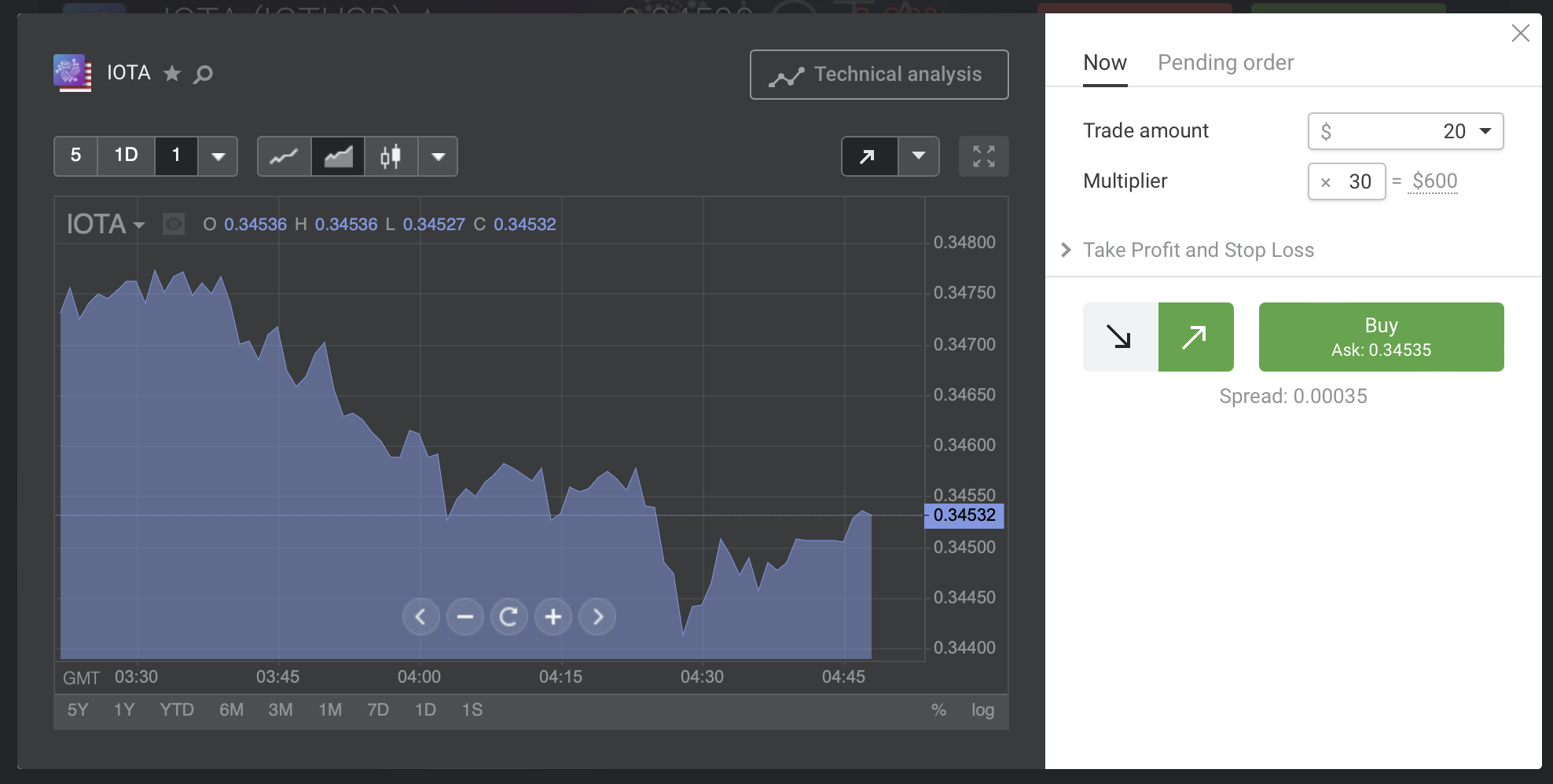Open instrument search magnifier icon
The image size is (1553, 784).
(204, 74)
